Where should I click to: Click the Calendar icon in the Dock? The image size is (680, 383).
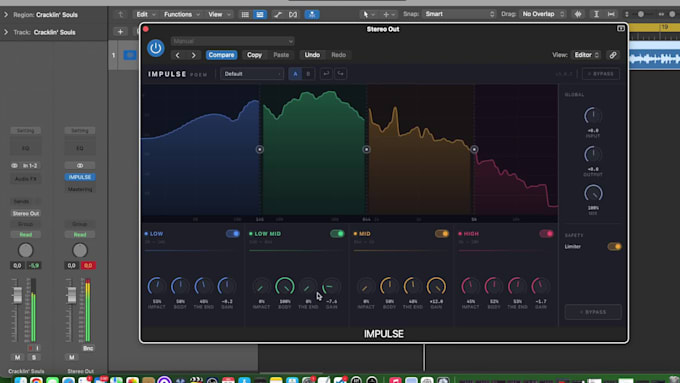point(228,380)
